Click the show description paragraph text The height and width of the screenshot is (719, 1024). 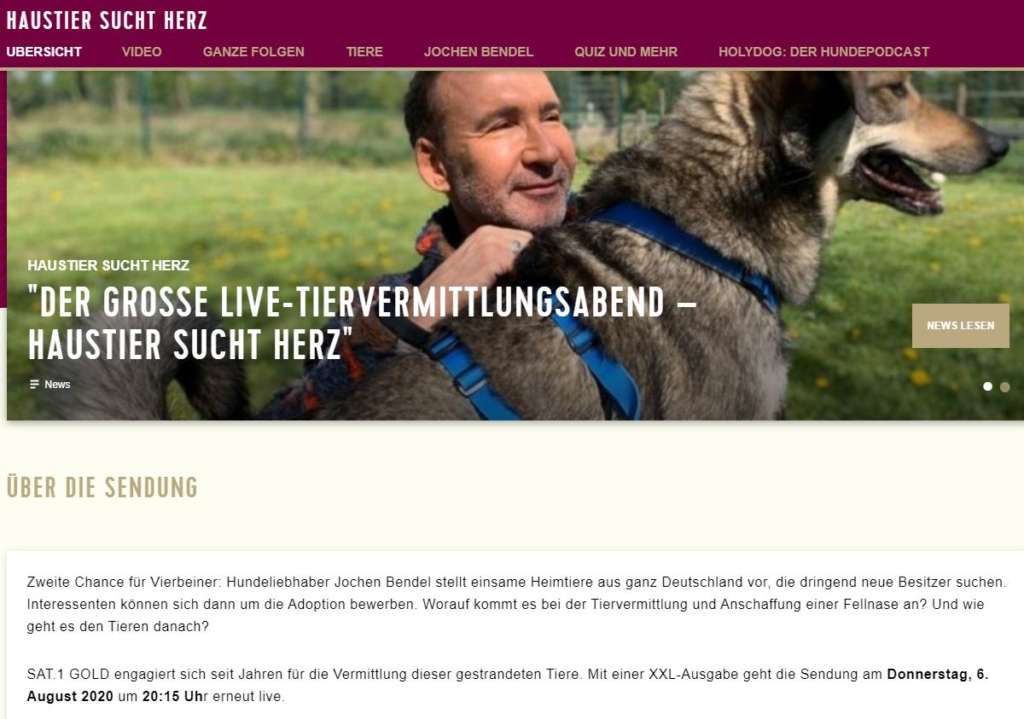click(x=516, y=604)
